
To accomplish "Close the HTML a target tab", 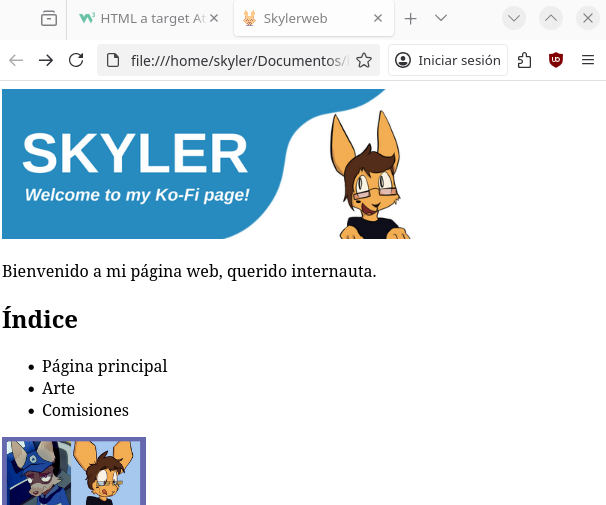I will click(x=214, y=18).
